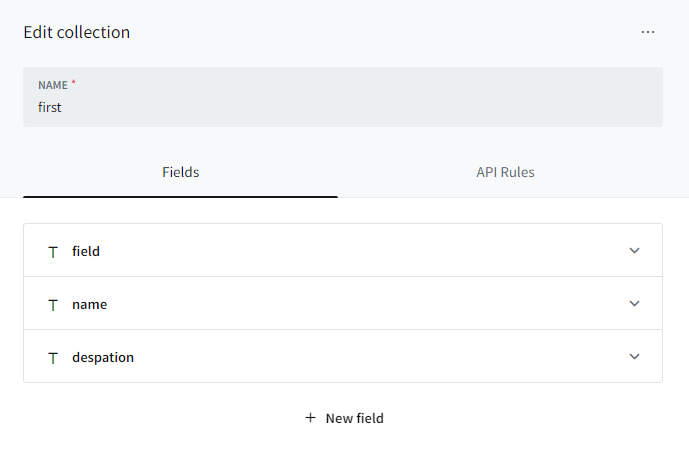Image resolution: width=689 pixels, height=458 pixels.
Task: Click the 'Edit collection' heading
Action: point(77,32)
